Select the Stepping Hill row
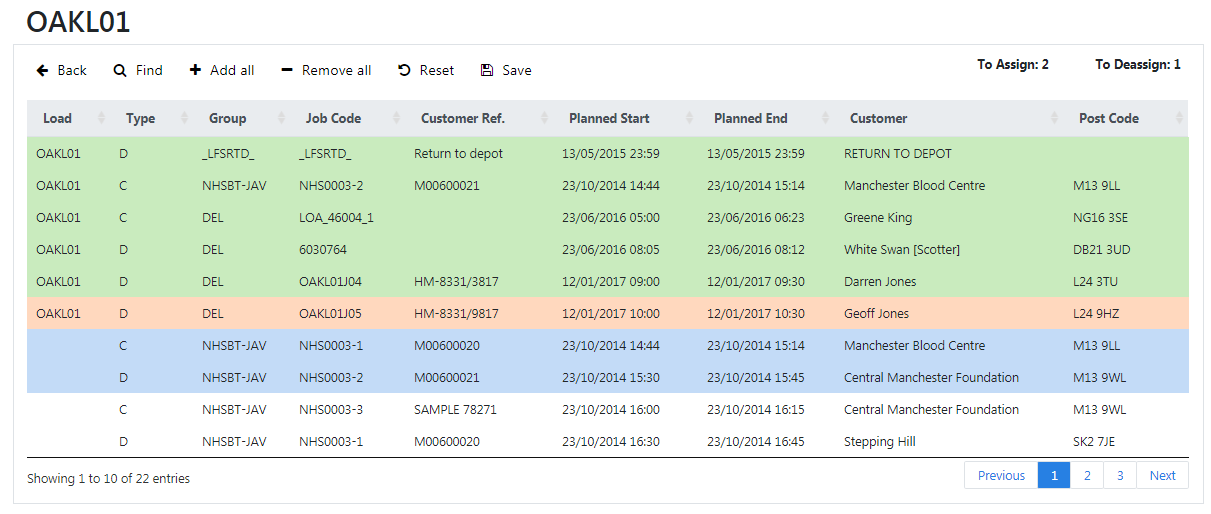Image resolution: width=1211 pixels, height=514 pixels. coord(608,441)
